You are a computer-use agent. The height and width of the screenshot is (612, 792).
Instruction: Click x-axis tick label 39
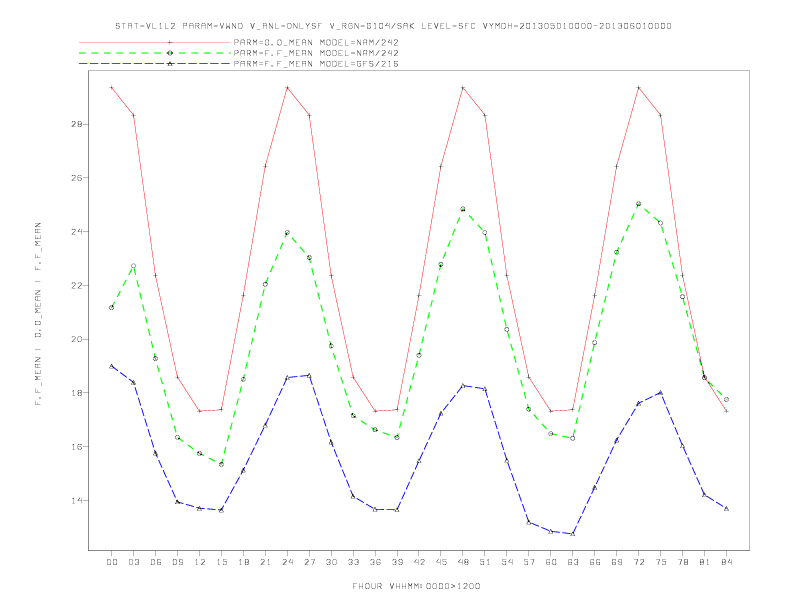coord(397,562)
